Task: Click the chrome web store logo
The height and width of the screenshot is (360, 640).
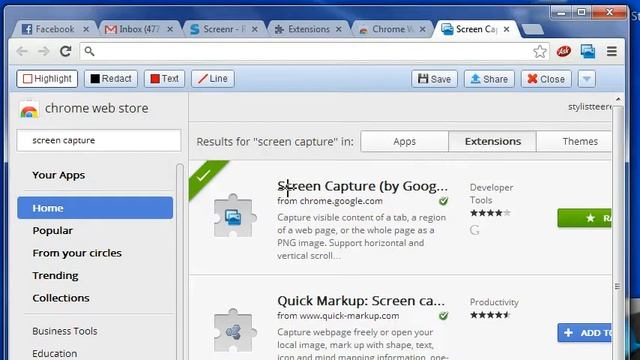Action: tap(29, 110)
